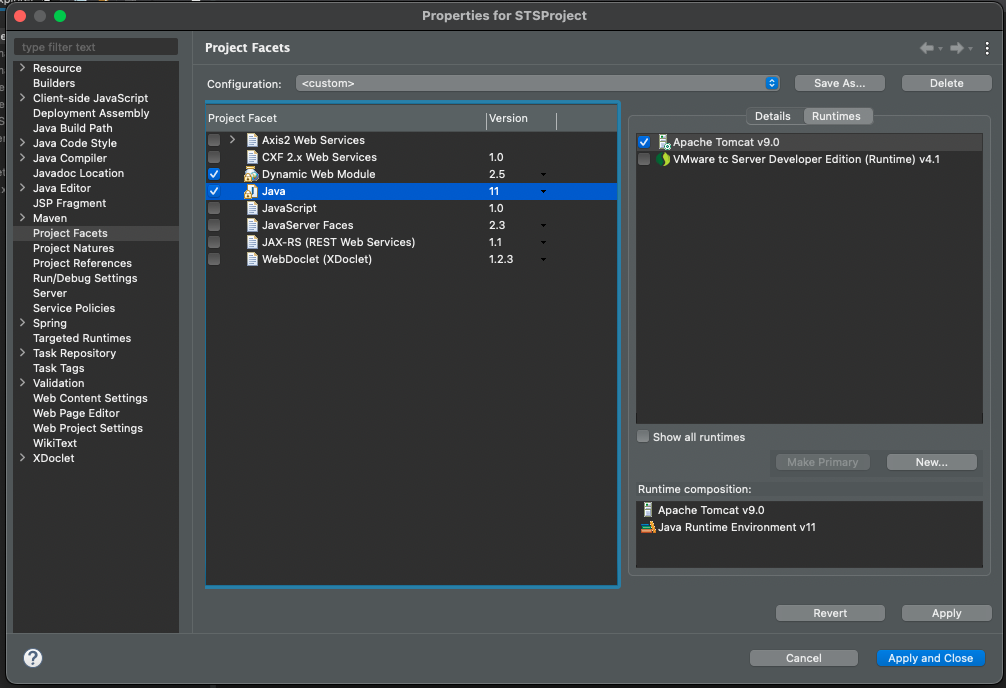Click the Tomcat icon in Runtime composition
Screen dimensions: 1006x688
pyautogui.click(x=648, y=510)
